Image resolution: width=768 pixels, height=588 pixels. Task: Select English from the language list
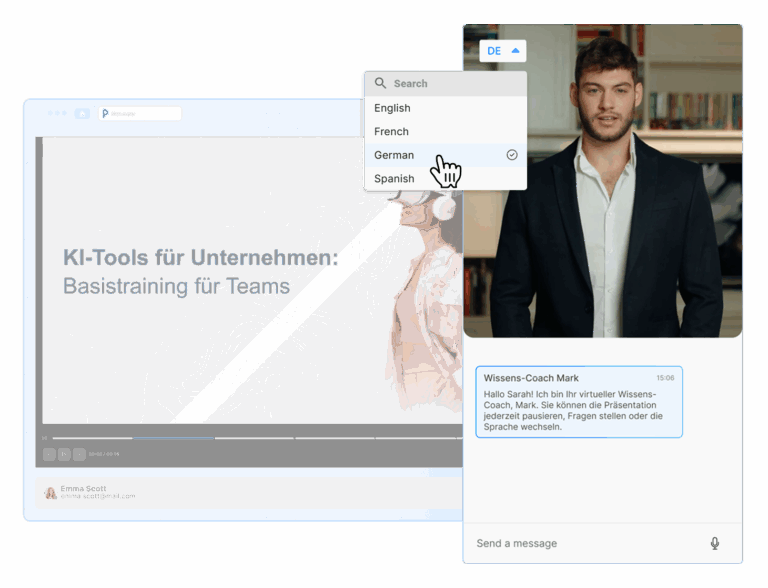392,108
